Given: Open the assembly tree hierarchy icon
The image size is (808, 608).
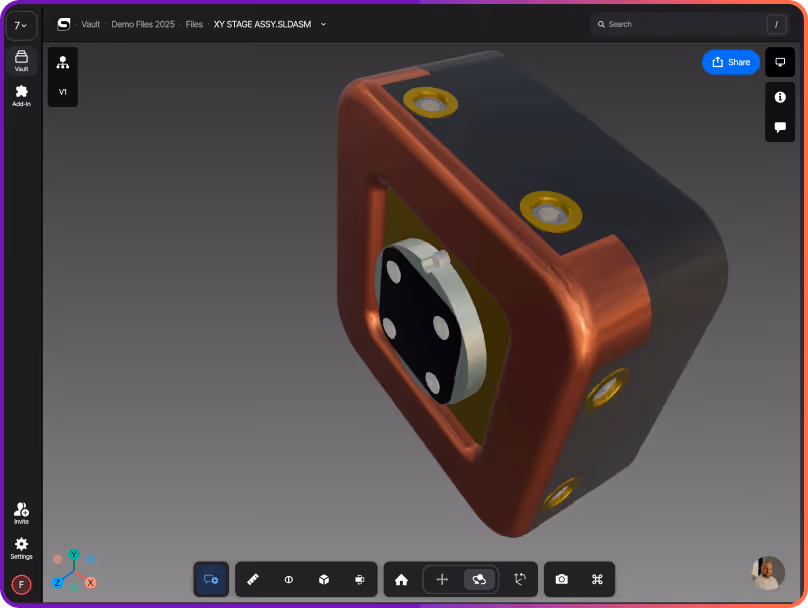Looking at the screenshot, I should click(x=63, y=63).
